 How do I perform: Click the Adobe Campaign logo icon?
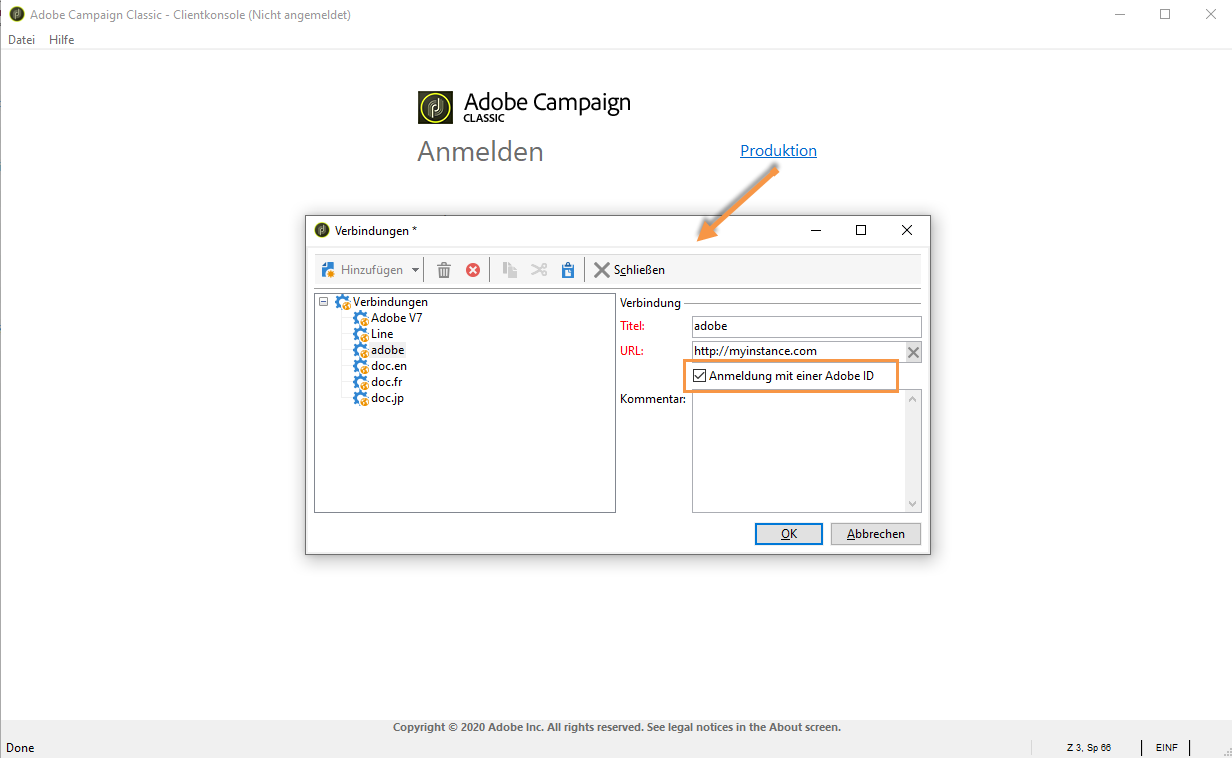[x=436, y=107]
